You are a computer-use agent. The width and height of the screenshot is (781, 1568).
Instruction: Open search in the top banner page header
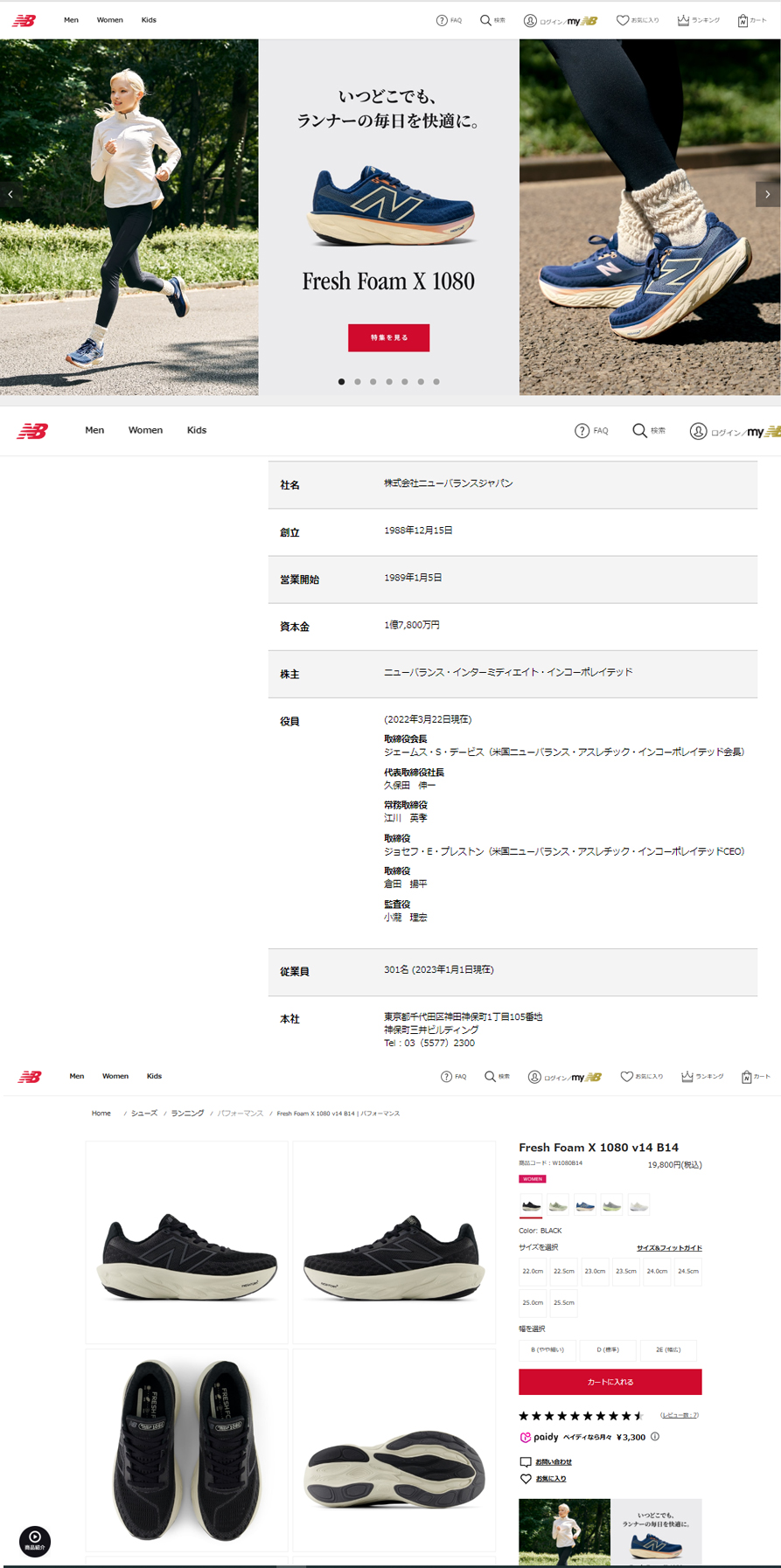492,20
